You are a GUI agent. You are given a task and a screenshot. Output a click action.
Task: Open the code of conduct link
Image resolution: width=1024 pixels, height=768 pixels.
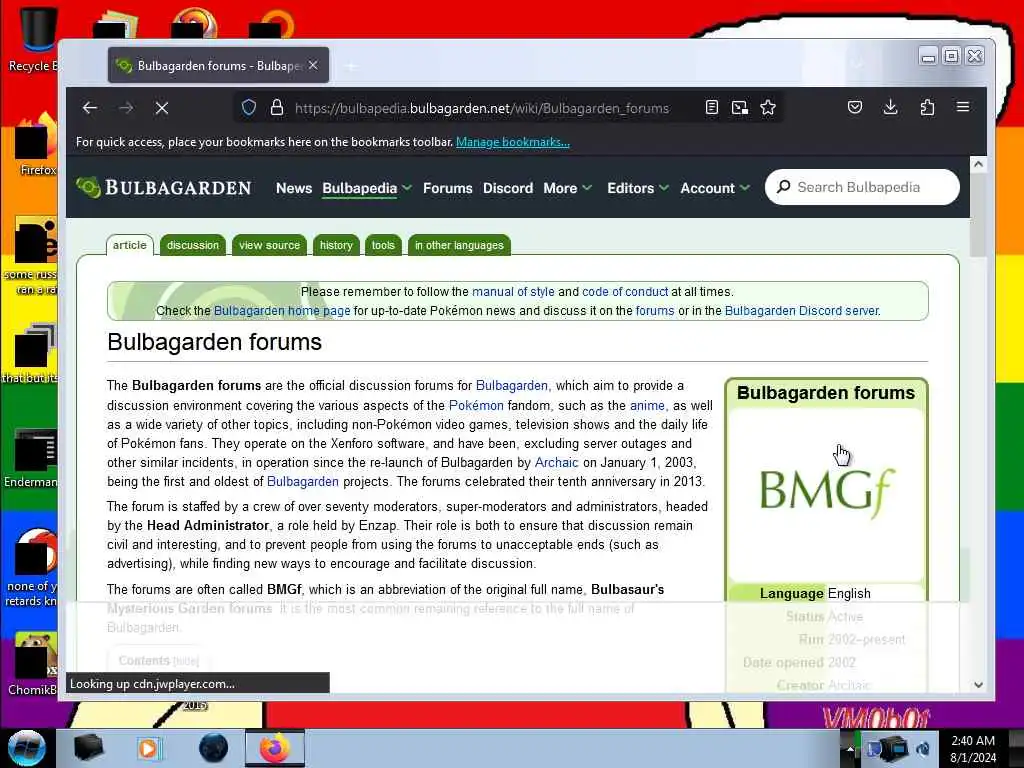coord(625,291)
